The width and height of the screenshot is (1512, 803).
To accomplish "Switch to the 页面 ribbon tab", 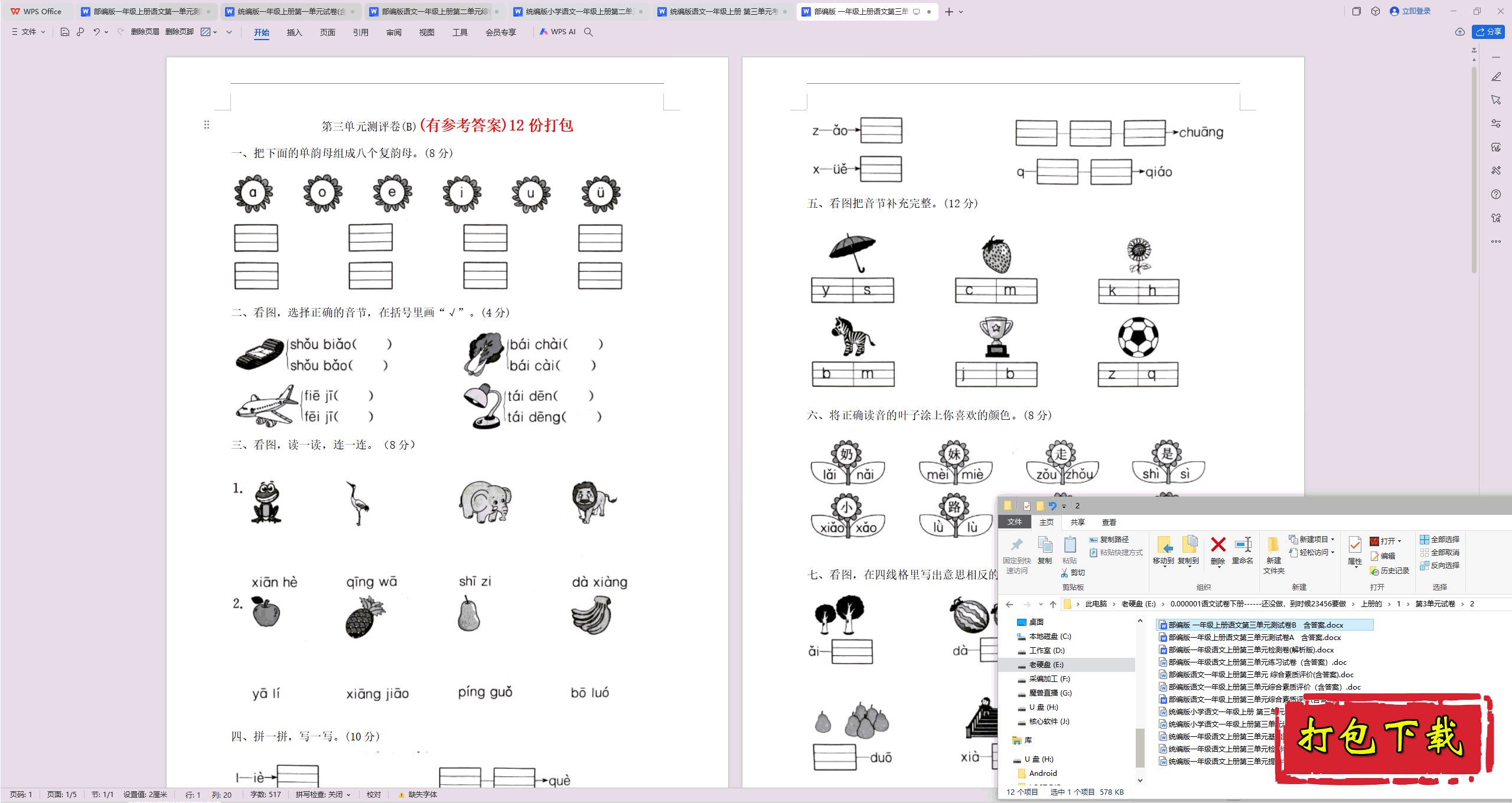I will click(327, 32).
